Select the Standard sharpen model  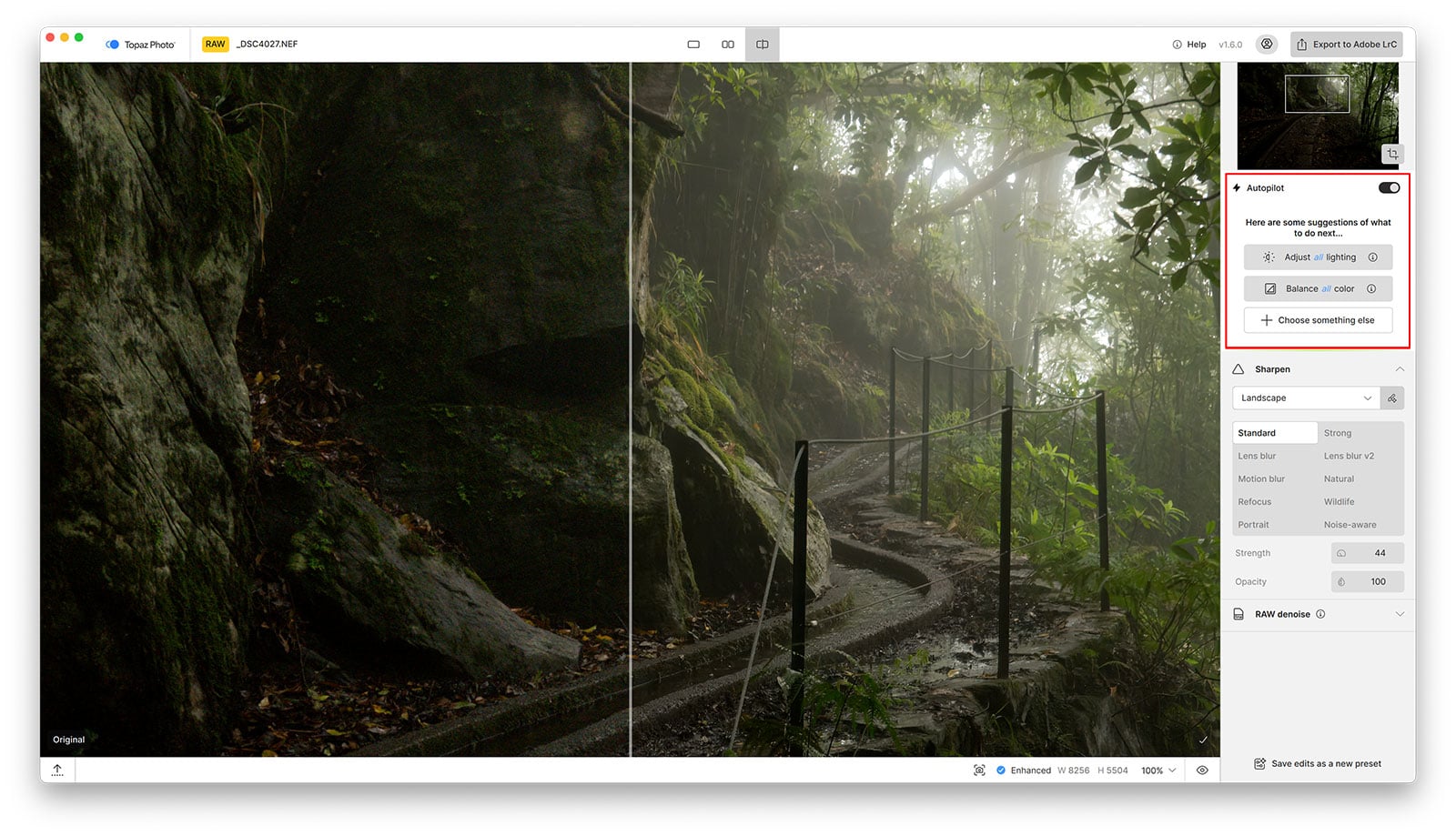coord(1275,433)
